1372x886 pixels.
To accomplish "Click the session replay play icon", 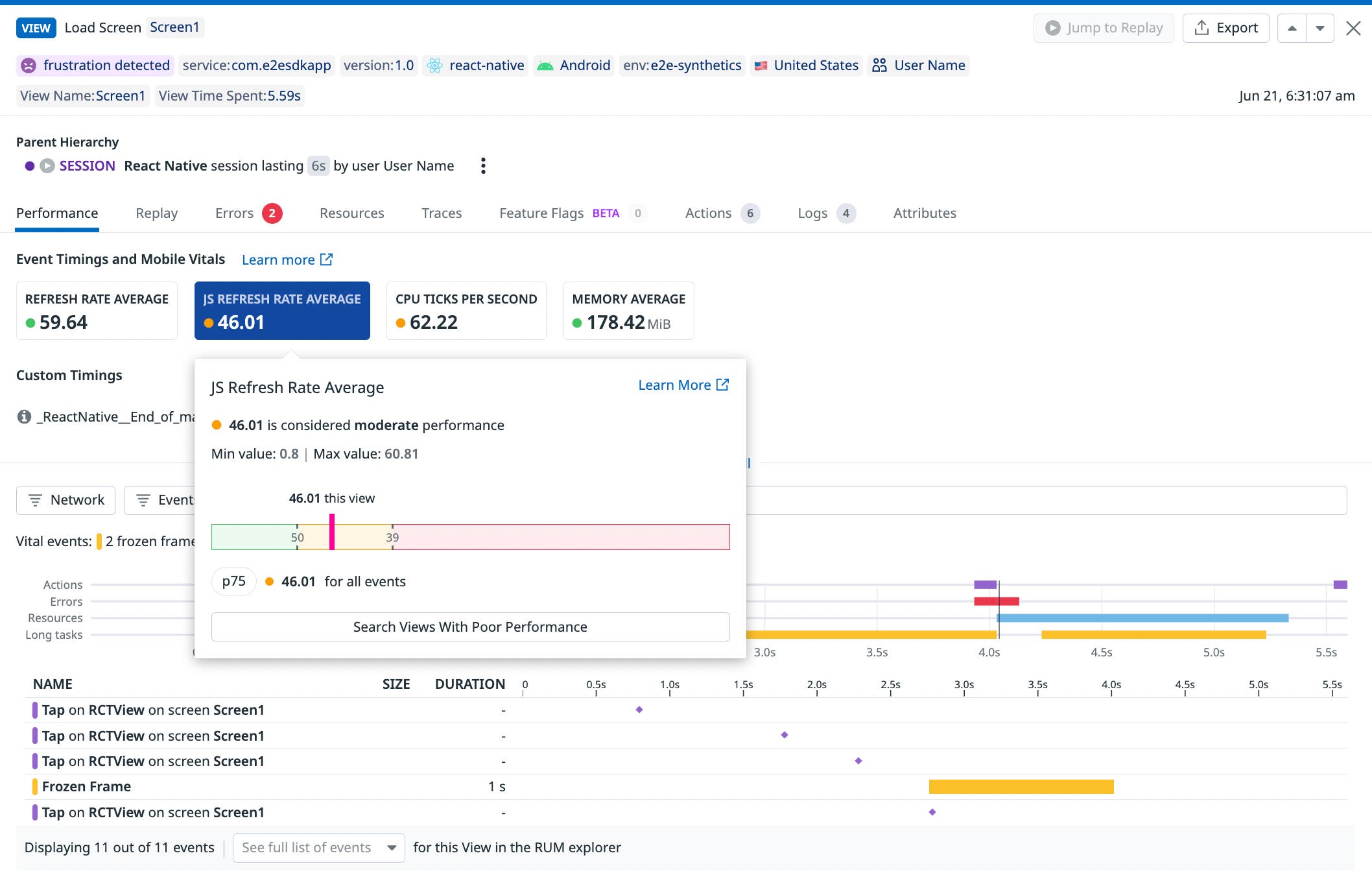I will click(47, 166).
